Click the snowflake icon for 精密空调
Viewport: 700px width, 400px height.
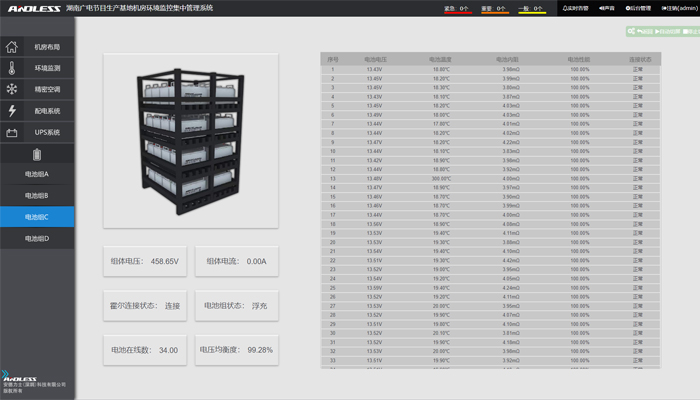click(12, 90)
